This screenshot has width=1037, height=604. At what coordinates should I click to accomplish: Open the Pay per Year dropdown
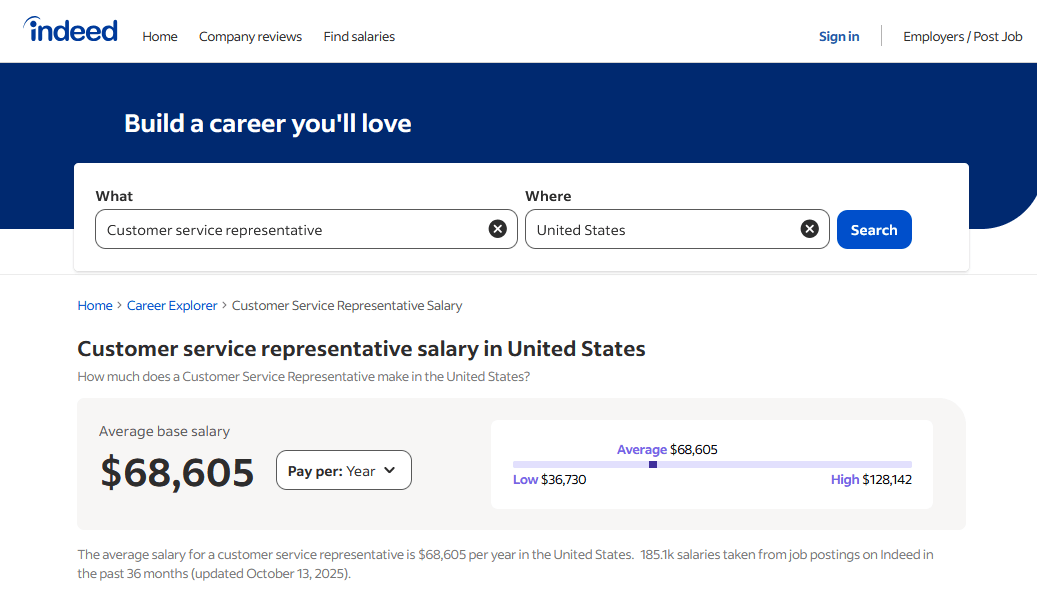[343, 471]
